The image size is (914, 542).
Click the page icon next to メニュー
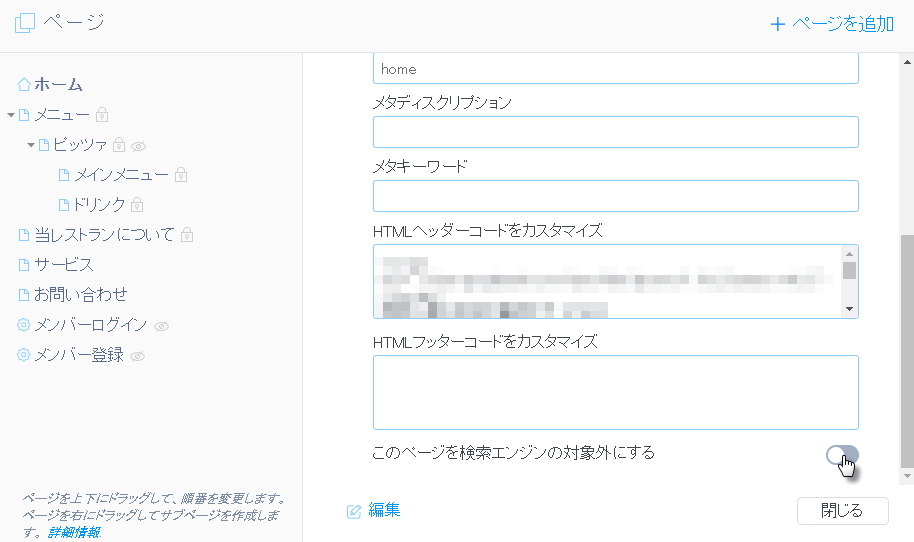[x=24, y=115]
